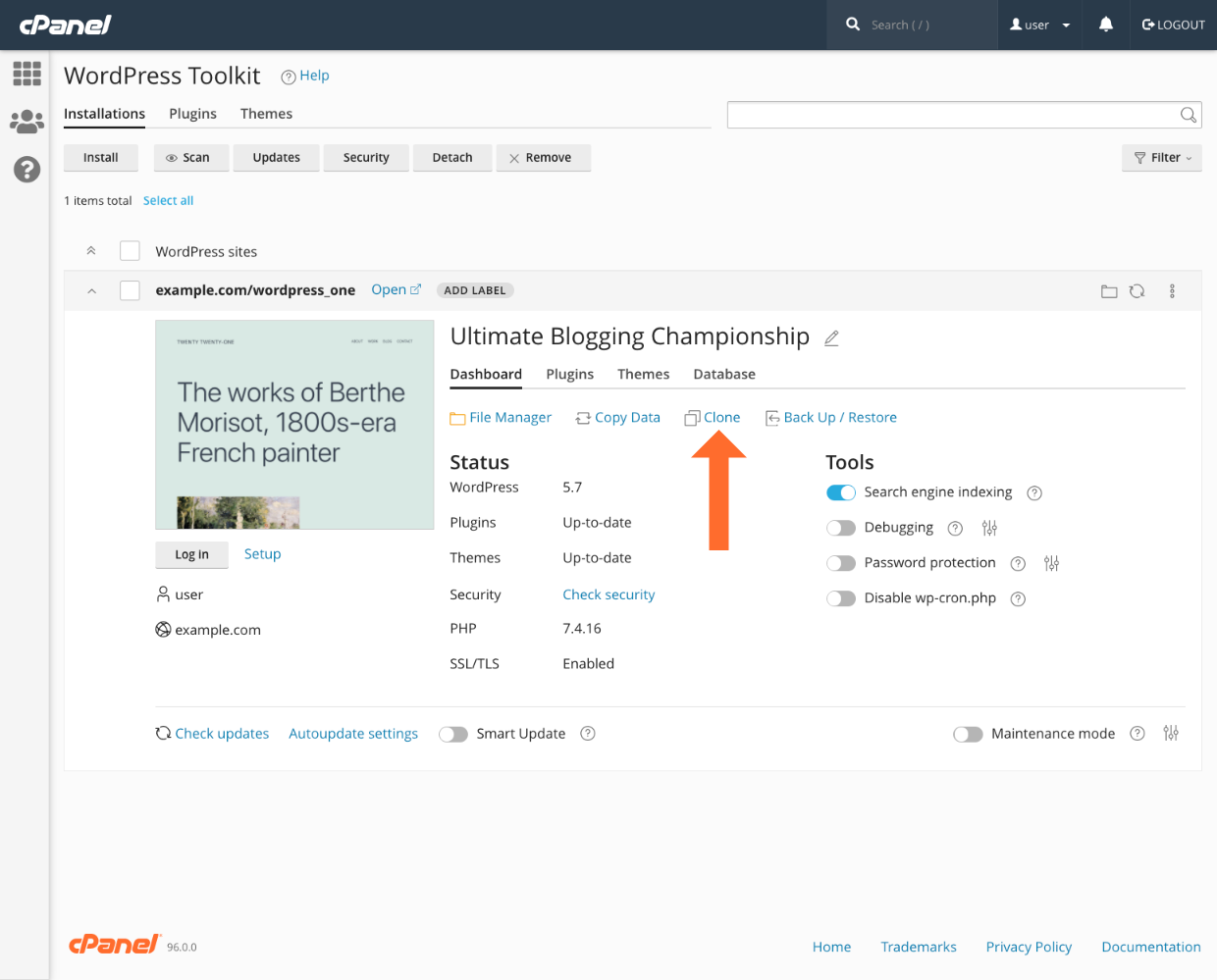Switch to the Database tab
Viewport: 1217px width, 980px height.
[x=724, y=374]
